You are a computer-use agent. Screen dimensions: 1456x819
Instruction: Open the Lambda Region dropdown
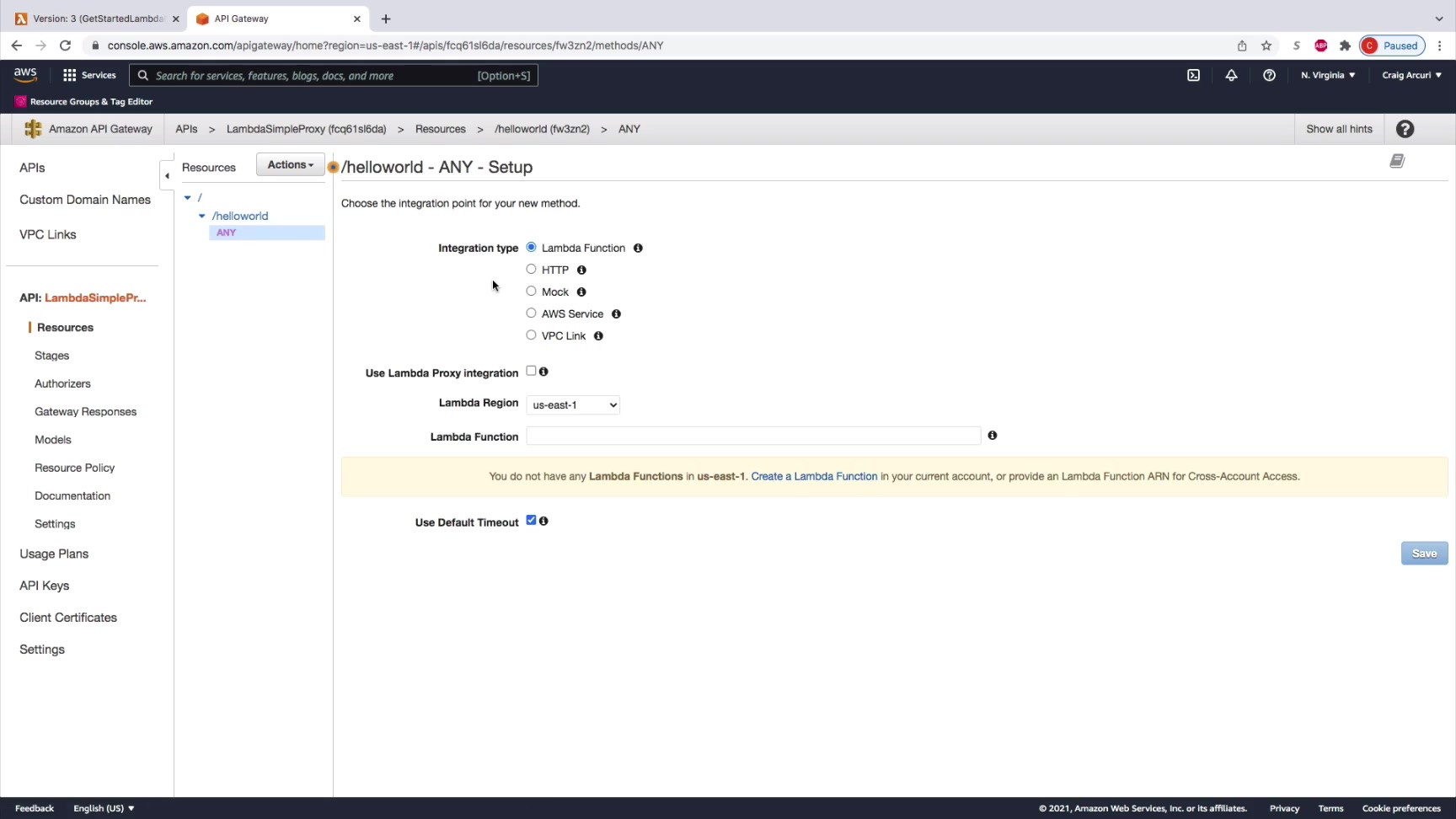point(573,405)
